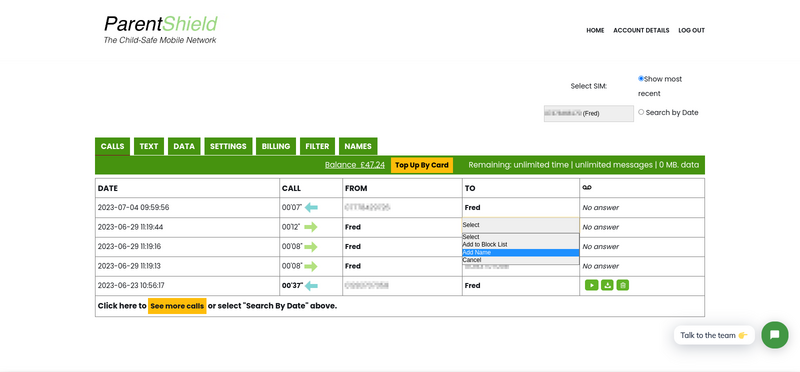Click the incoming arrow for 09:59:56 call
Viewport: 800px width, 372px height.
click(311, 208)
